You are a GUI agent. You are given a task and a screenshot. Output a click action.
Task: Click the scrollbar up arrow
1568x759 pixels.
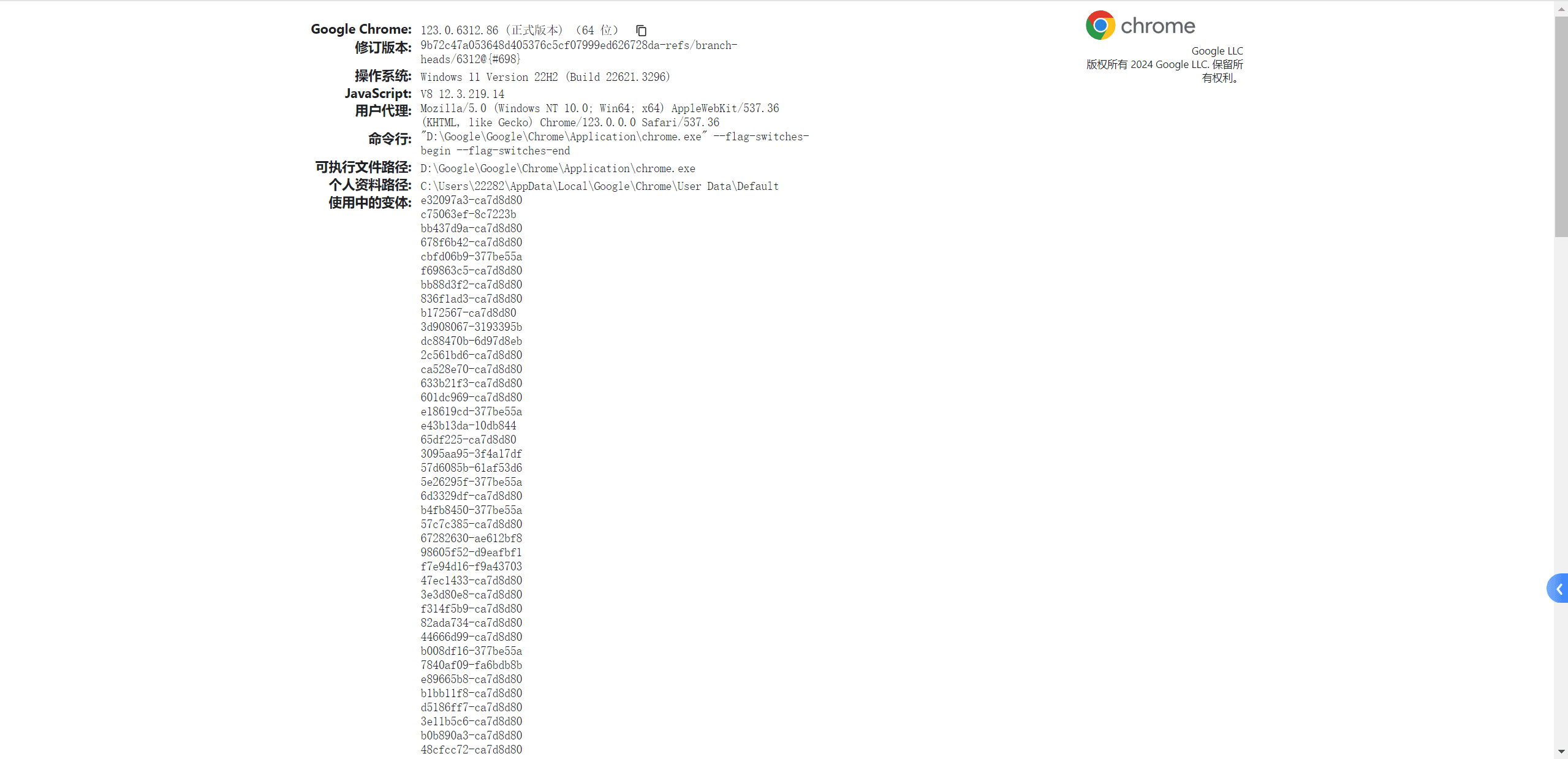tap(1561, 9)
